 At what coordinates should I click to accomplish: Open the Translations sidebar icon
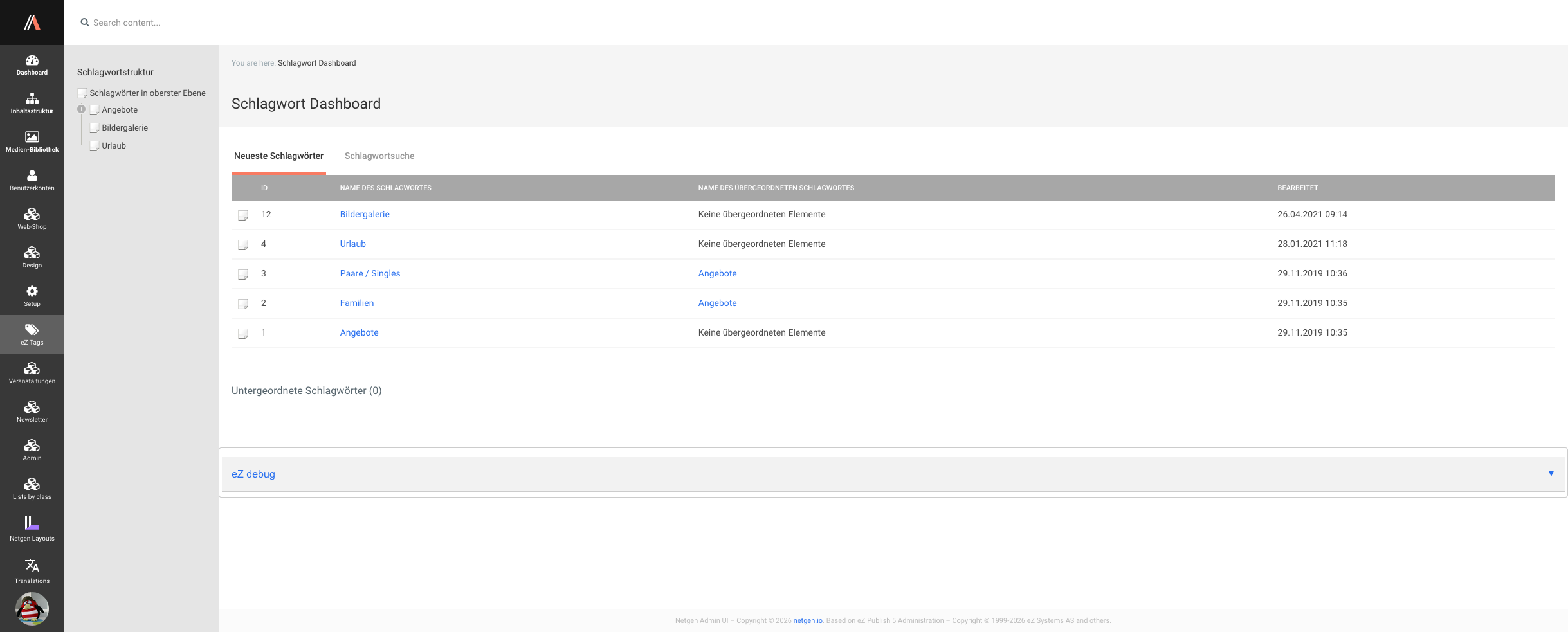coord(32,571)
